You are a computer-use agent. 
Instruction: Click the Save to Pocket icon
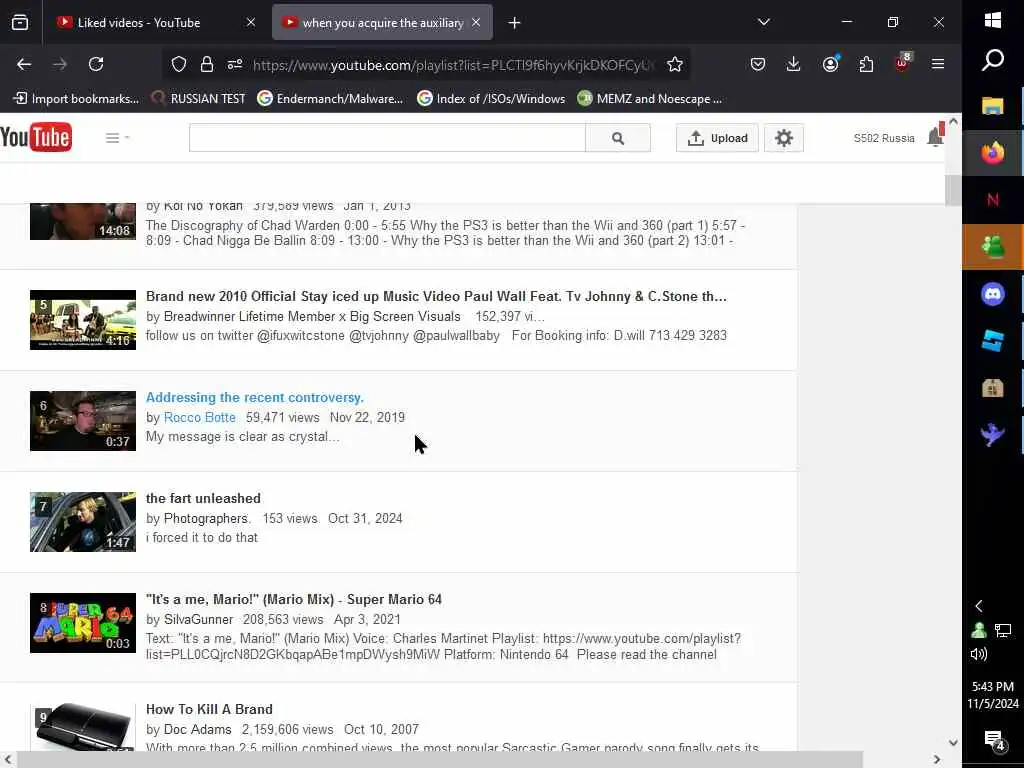click(x=758, y=64)
